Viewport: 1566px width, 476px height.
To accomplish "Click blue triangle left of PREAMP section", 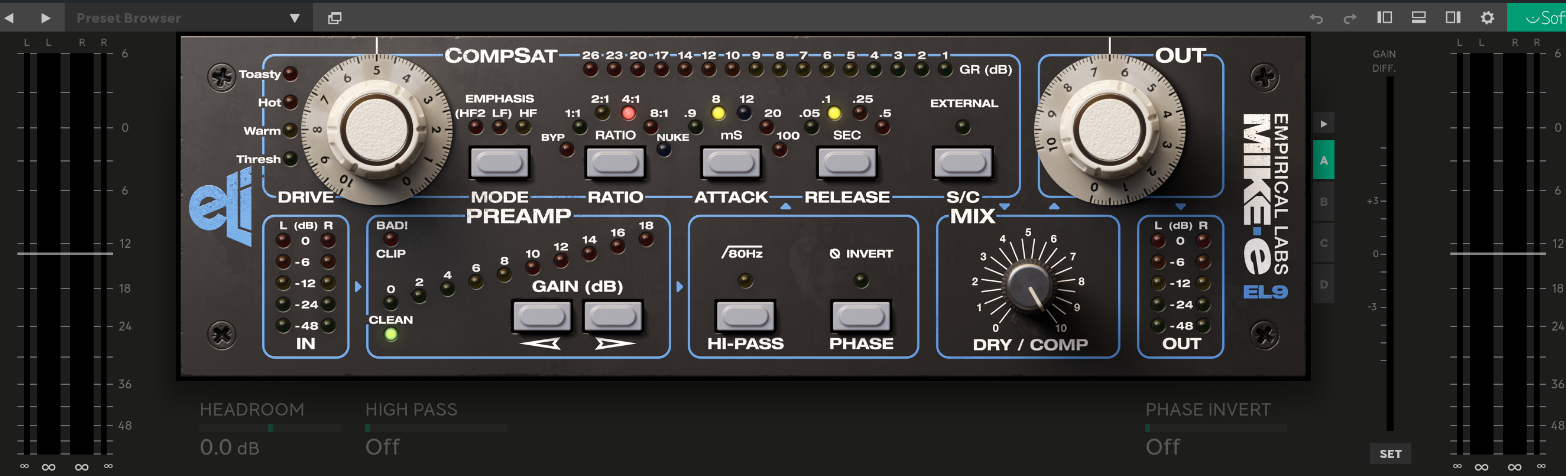I will pyautogui.click(x=358, y=287).
